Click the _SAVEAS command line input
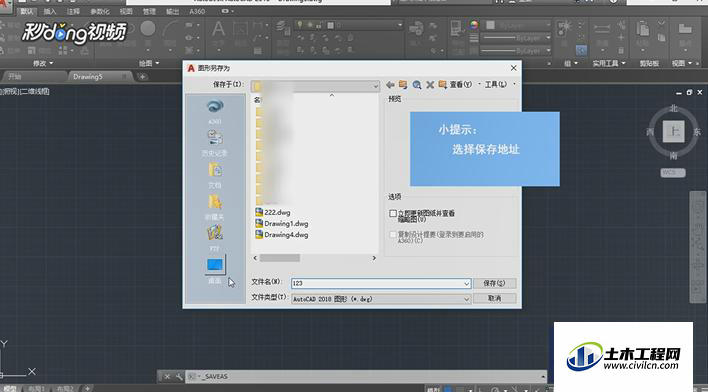708x392 pixels. click(366, 376)
